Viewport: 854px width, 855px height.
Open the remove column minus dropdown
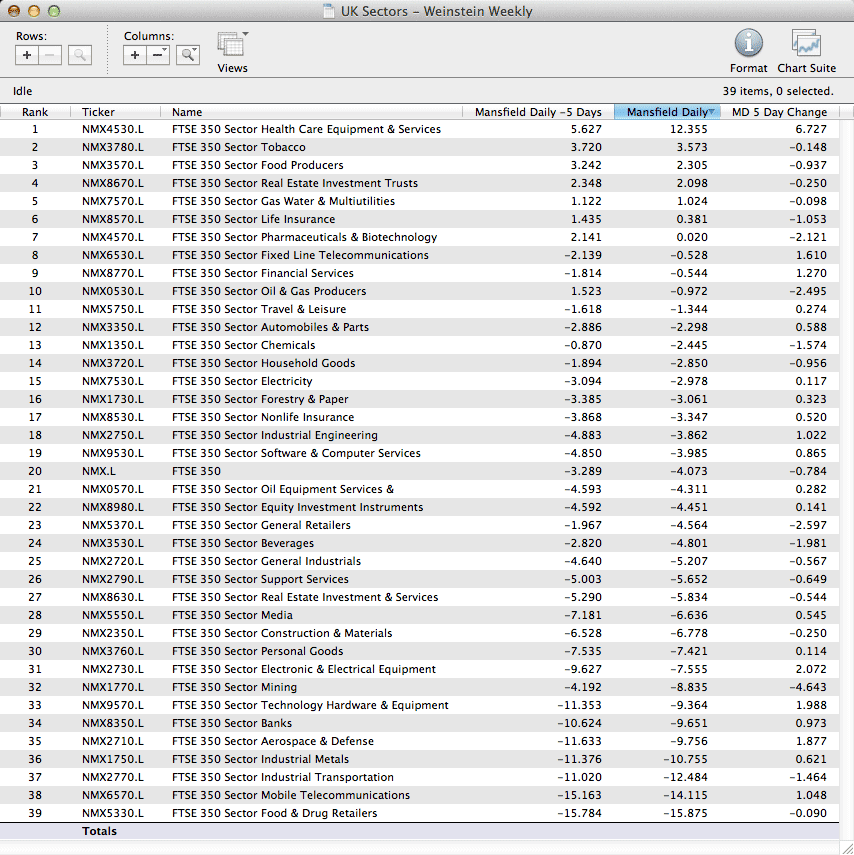click(159, 55)
